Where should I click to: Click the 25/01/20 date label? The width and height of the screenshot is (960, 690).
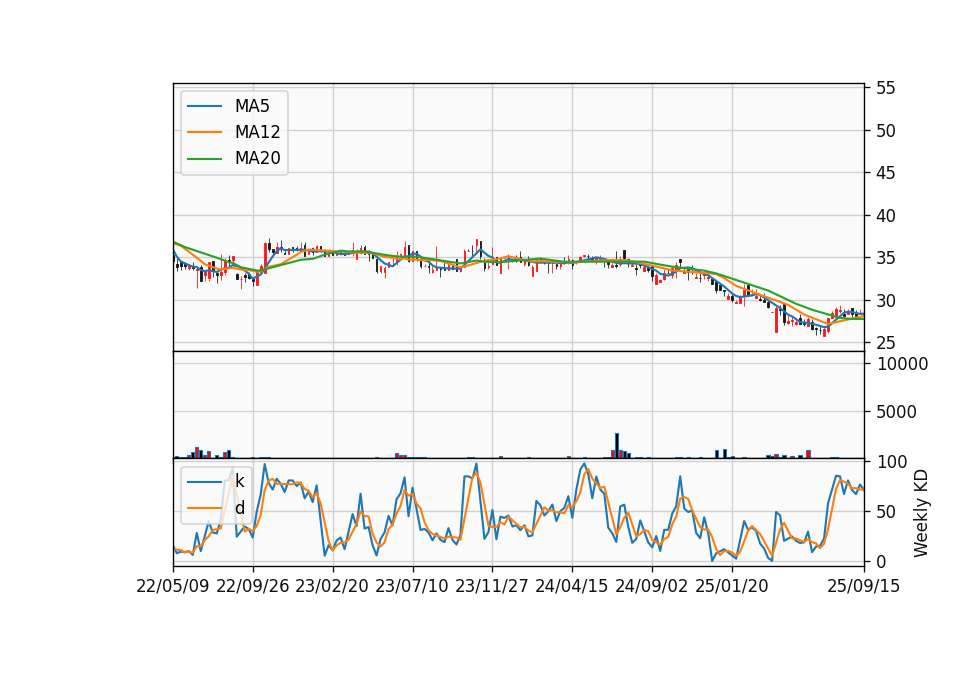[732, 586]
